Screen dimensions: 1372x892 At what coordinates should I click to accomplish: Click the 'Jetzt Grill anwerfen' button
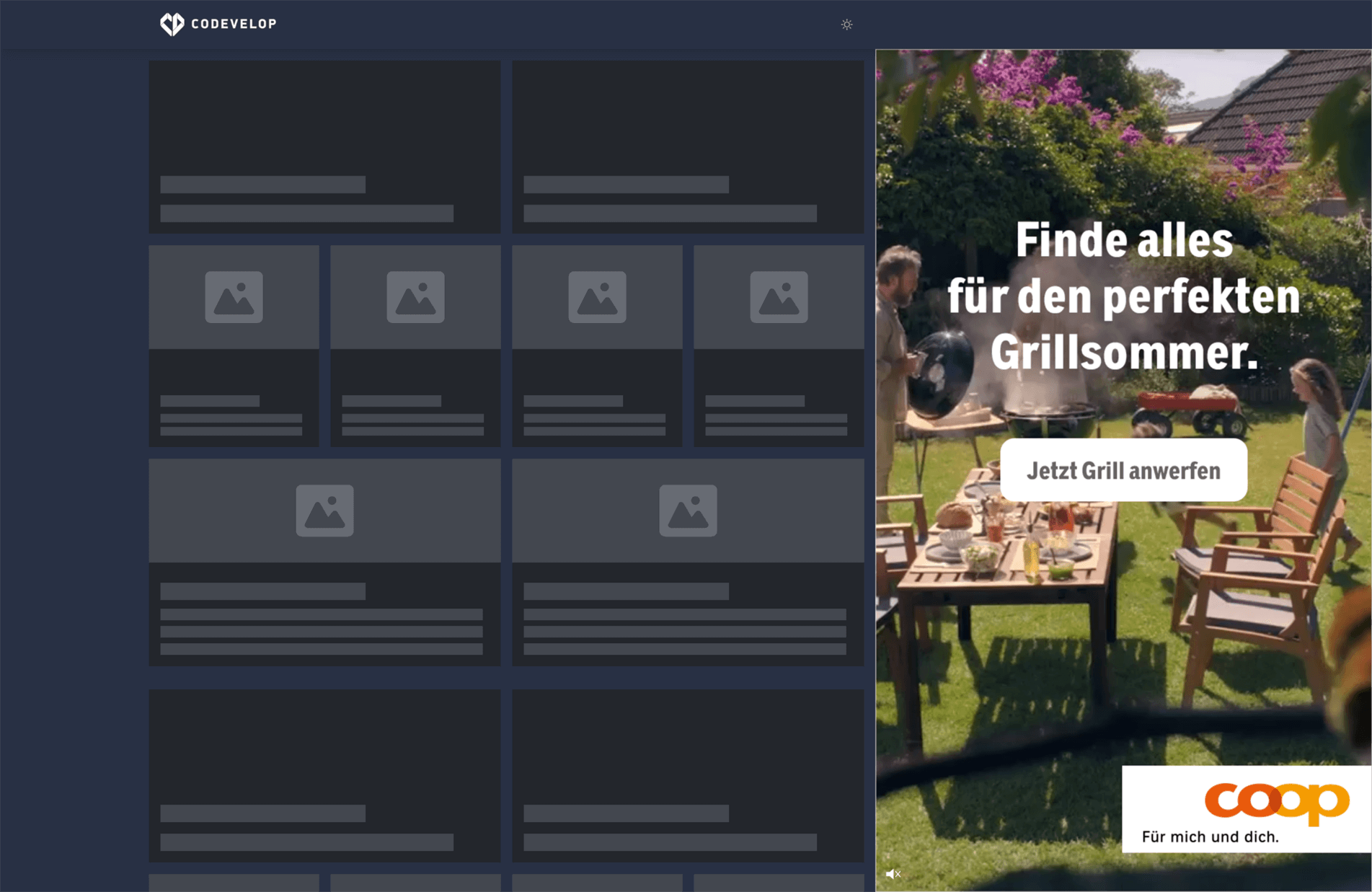click(x=1123, y=470)
